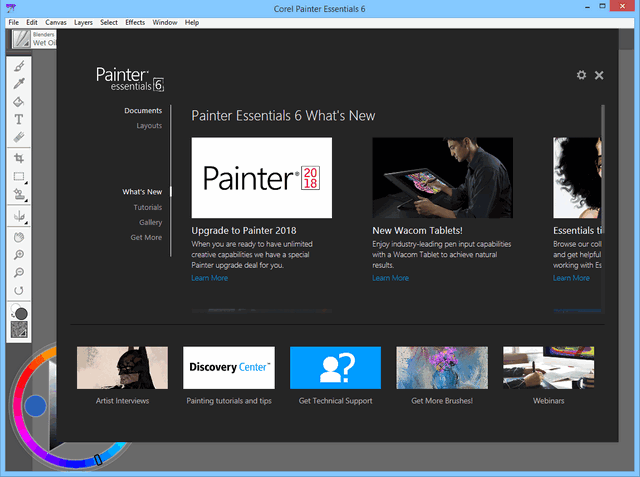This screenshot has width=640, height=477.
Task: Select the Eraser tool
Action: pyautogui.click(x=19, y=138)
